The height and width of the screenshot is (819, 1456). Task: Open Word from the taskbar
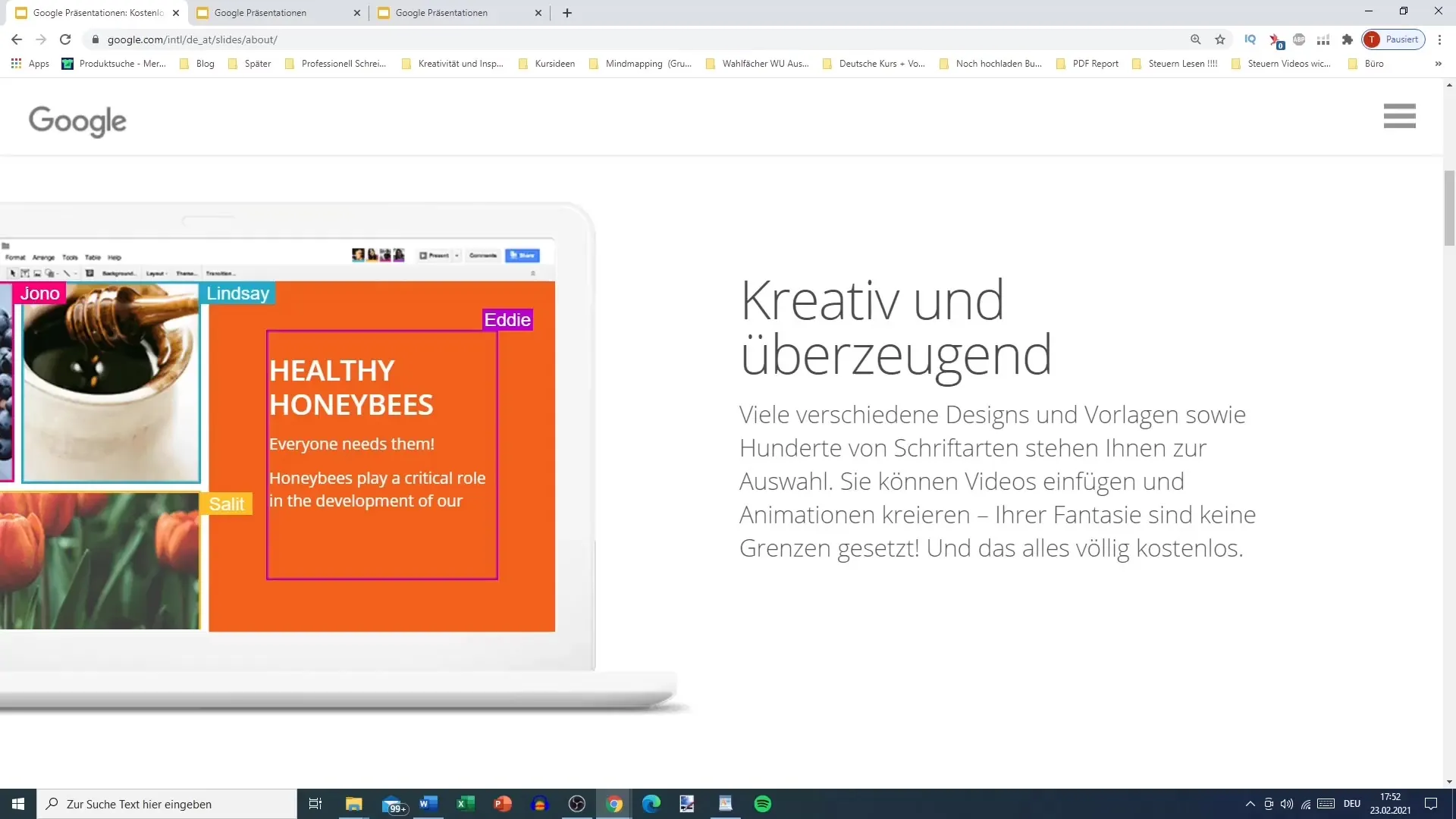pos(428,804)
